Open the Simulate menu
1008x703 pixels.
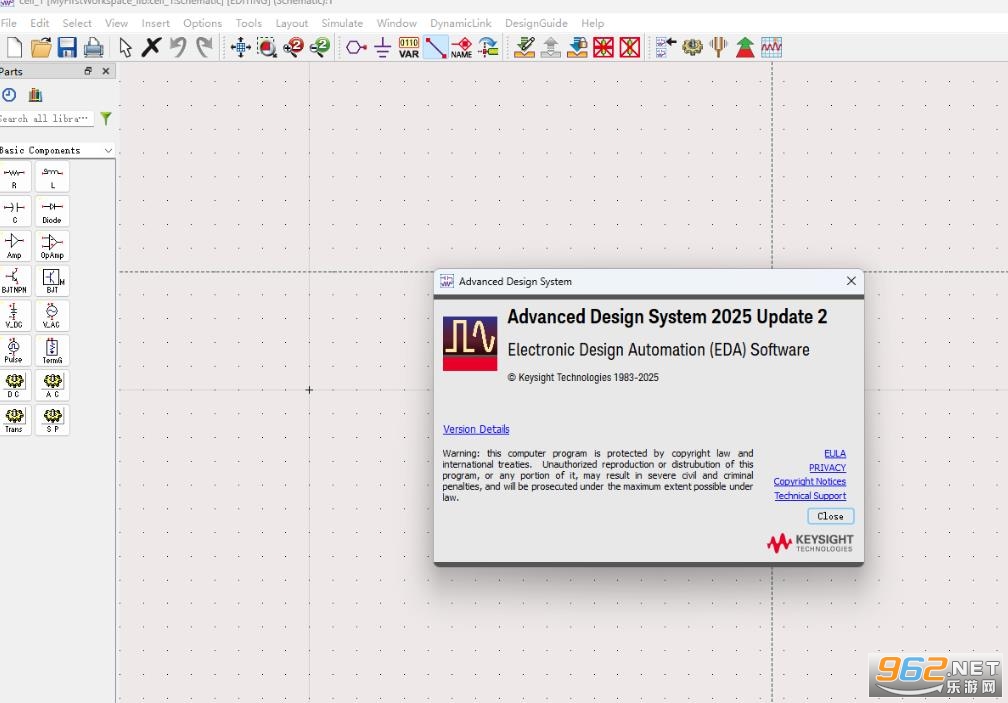click(342, 23)
